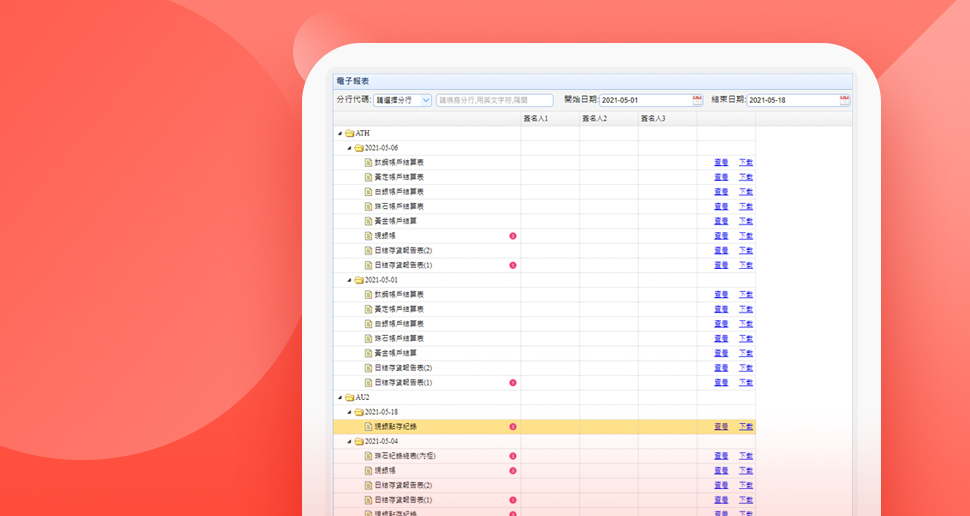970x516 pixels.
Task: Collapse the 2021-05-06 node arrow under ATH
Action: click(350, 148)
